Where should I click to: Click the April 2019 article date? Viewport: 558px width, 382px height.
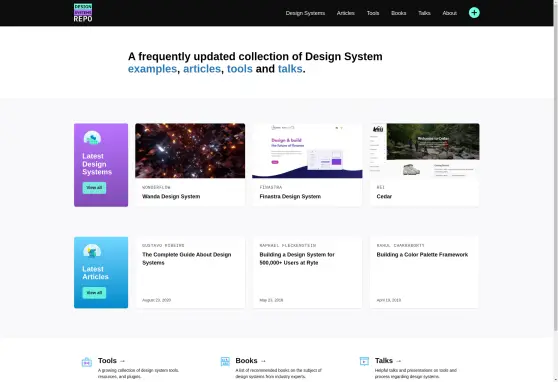pos(389,300)
